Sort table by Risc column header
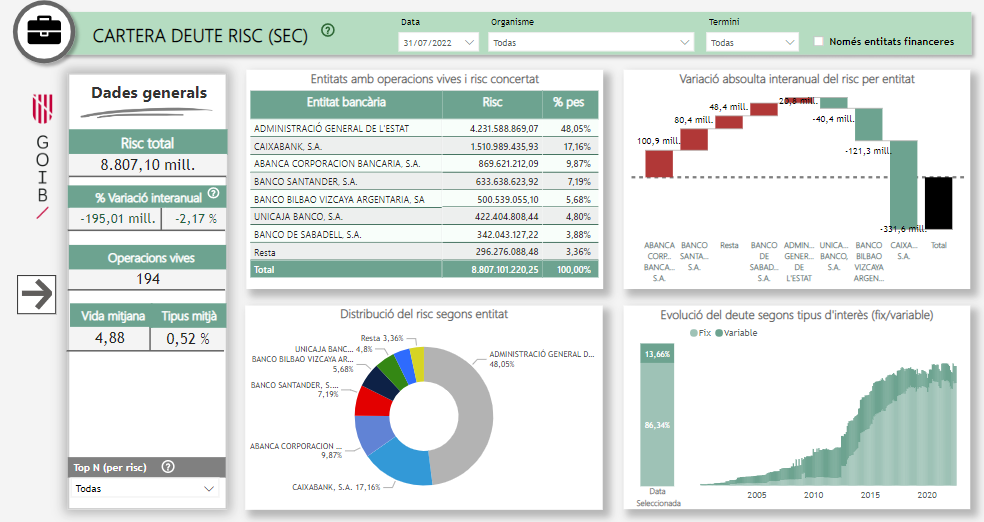The height and width of the screenshot is (522, 984). point(492,102)
